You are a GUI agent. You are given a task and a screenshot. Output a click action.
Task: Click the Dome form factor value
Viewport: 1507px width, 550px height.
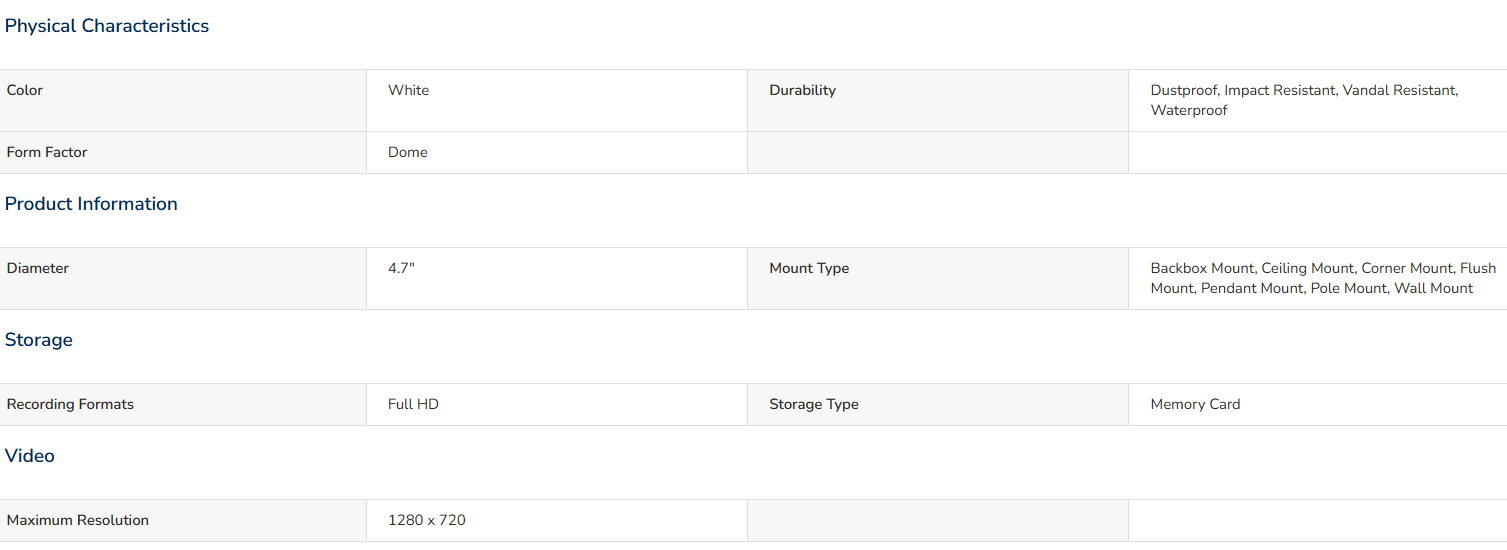coord(408,152)
